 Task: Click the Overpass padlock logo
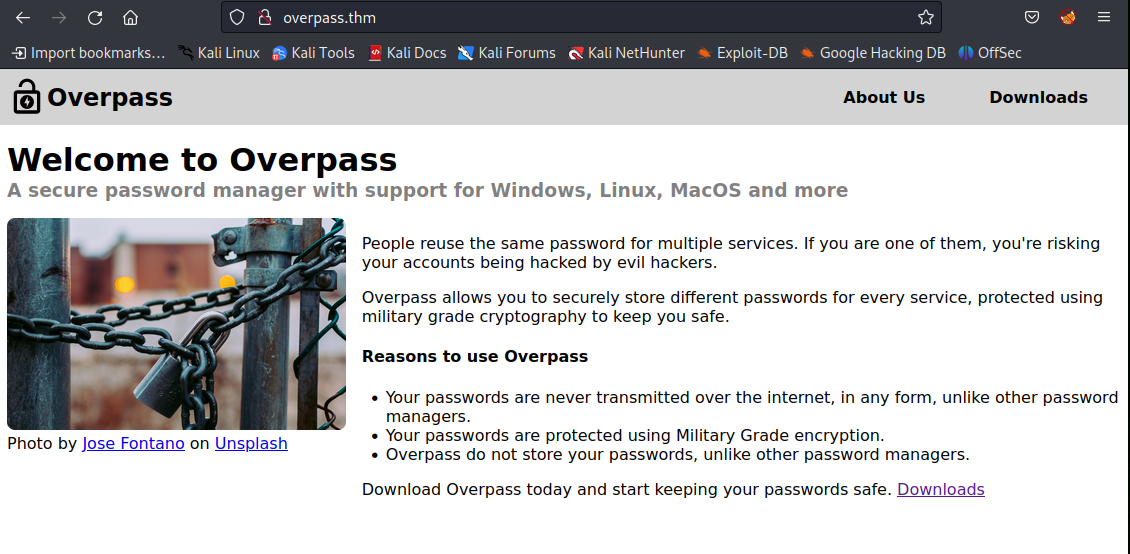[x=27, y=97]
